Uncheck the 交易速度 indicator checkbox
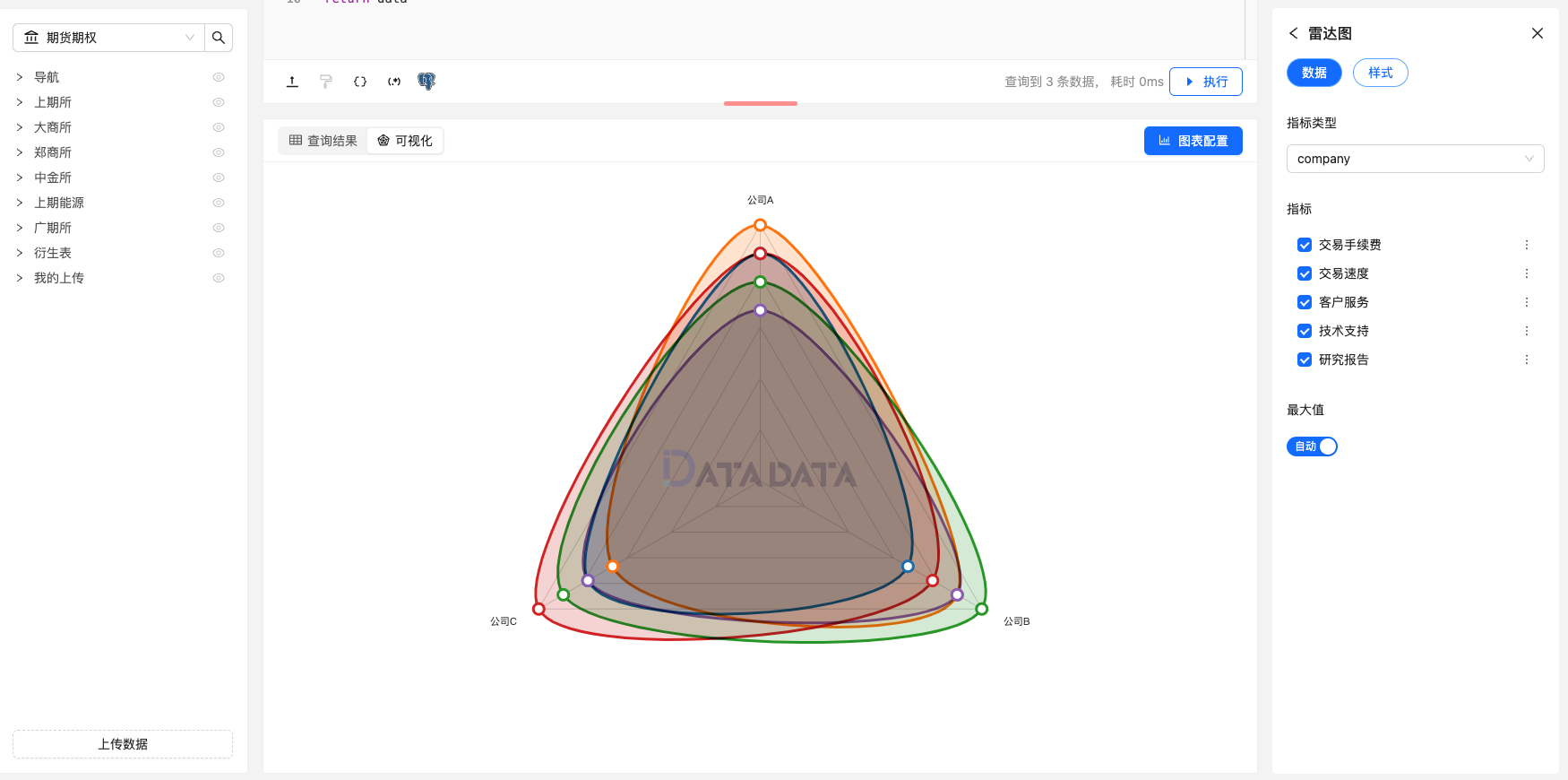 1305,273
